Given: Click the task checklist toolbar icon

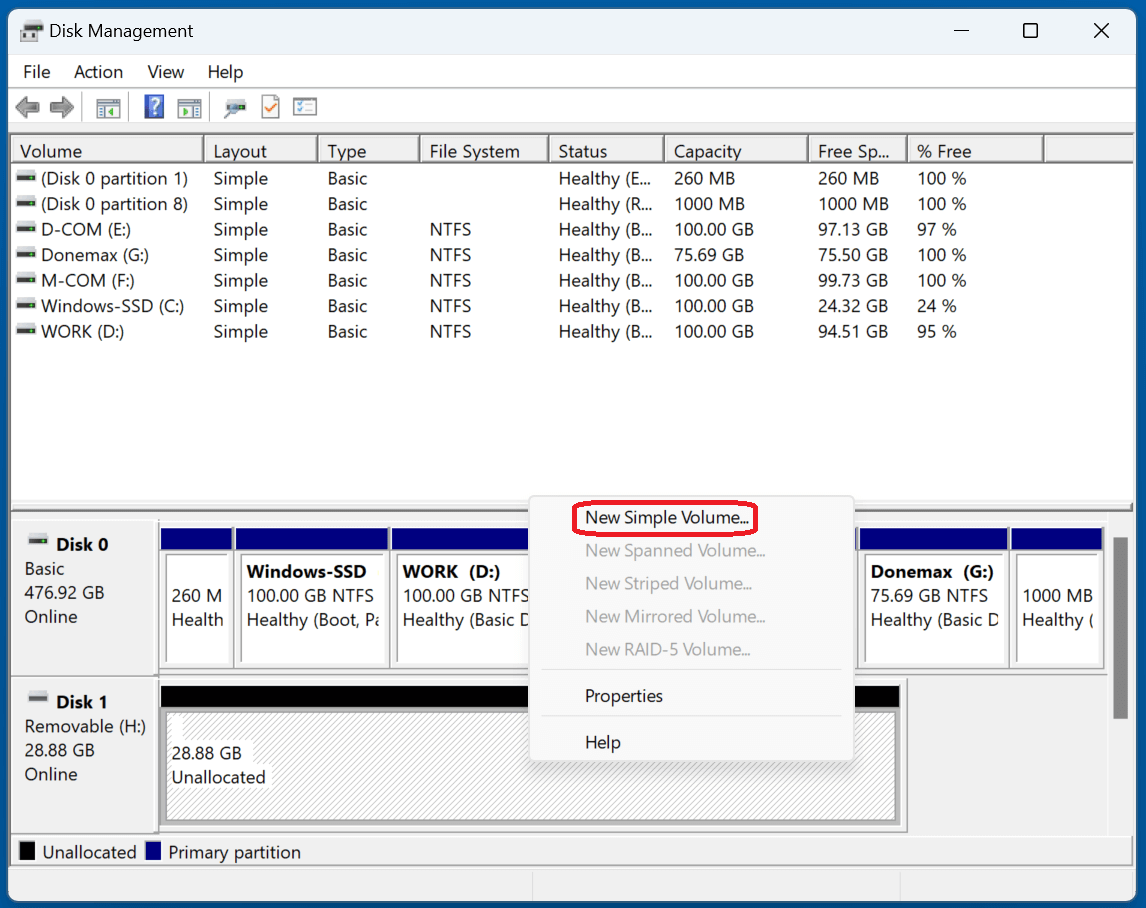Looking at the screenshot, I should coord(305,107).
